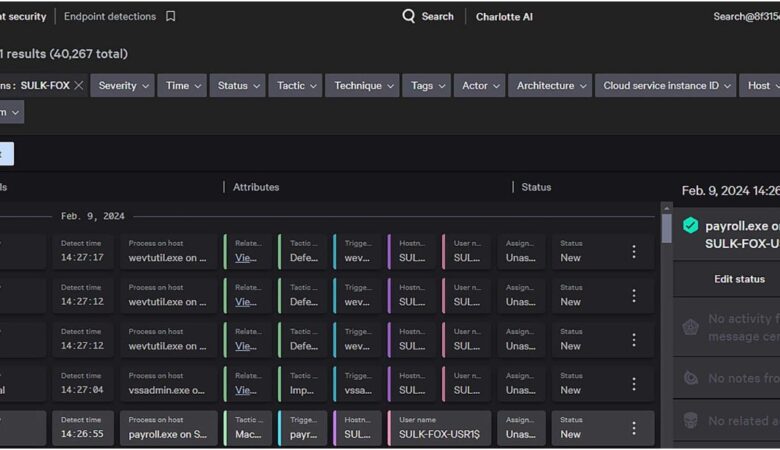Click the activity message center icon
Image resolution: width=780 pixels, height=450 pixels.
coord(690,327)
